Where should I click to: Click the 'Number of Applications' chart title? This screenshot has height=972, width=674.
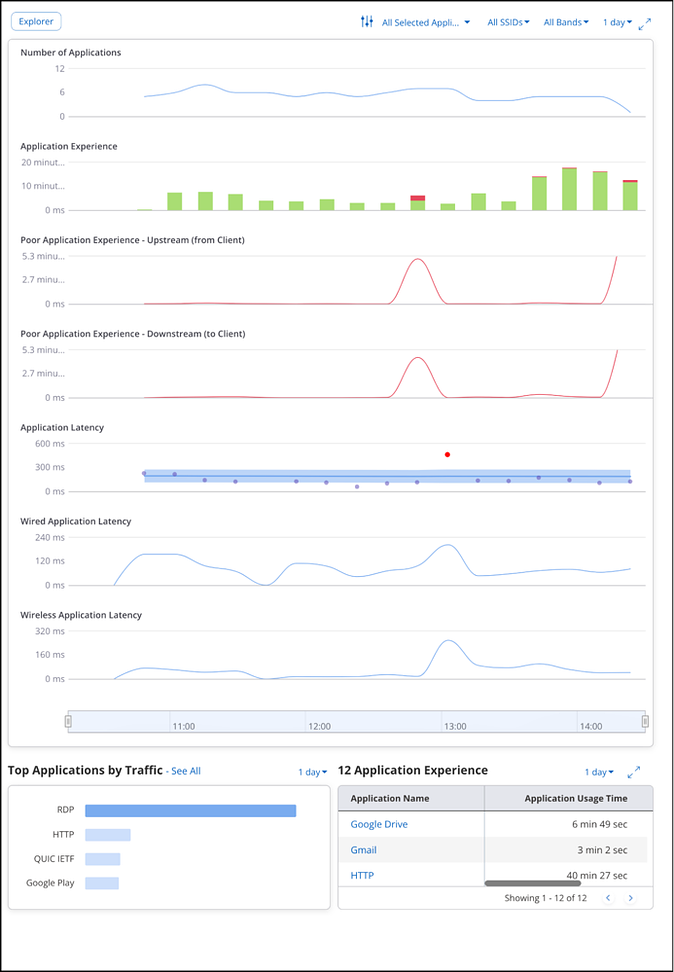(x=71, y=53)
